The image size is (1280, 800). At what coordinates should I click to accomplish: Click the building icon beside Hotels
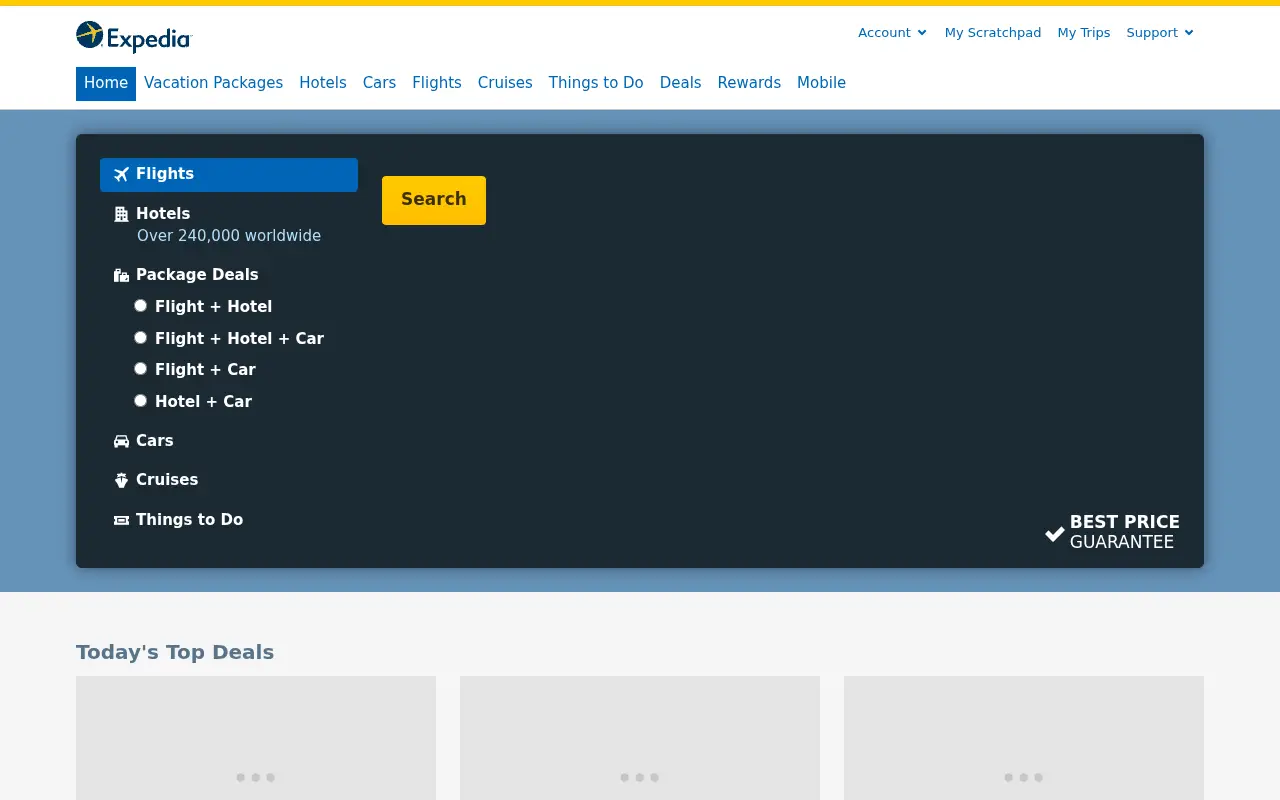[122, 214]
